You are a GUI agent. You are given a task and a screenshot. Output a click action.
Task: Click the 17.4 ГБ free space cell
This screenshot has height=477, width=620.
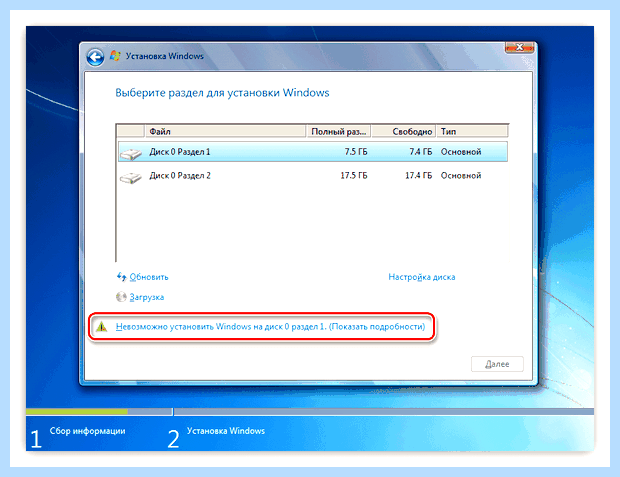(418, 176)
